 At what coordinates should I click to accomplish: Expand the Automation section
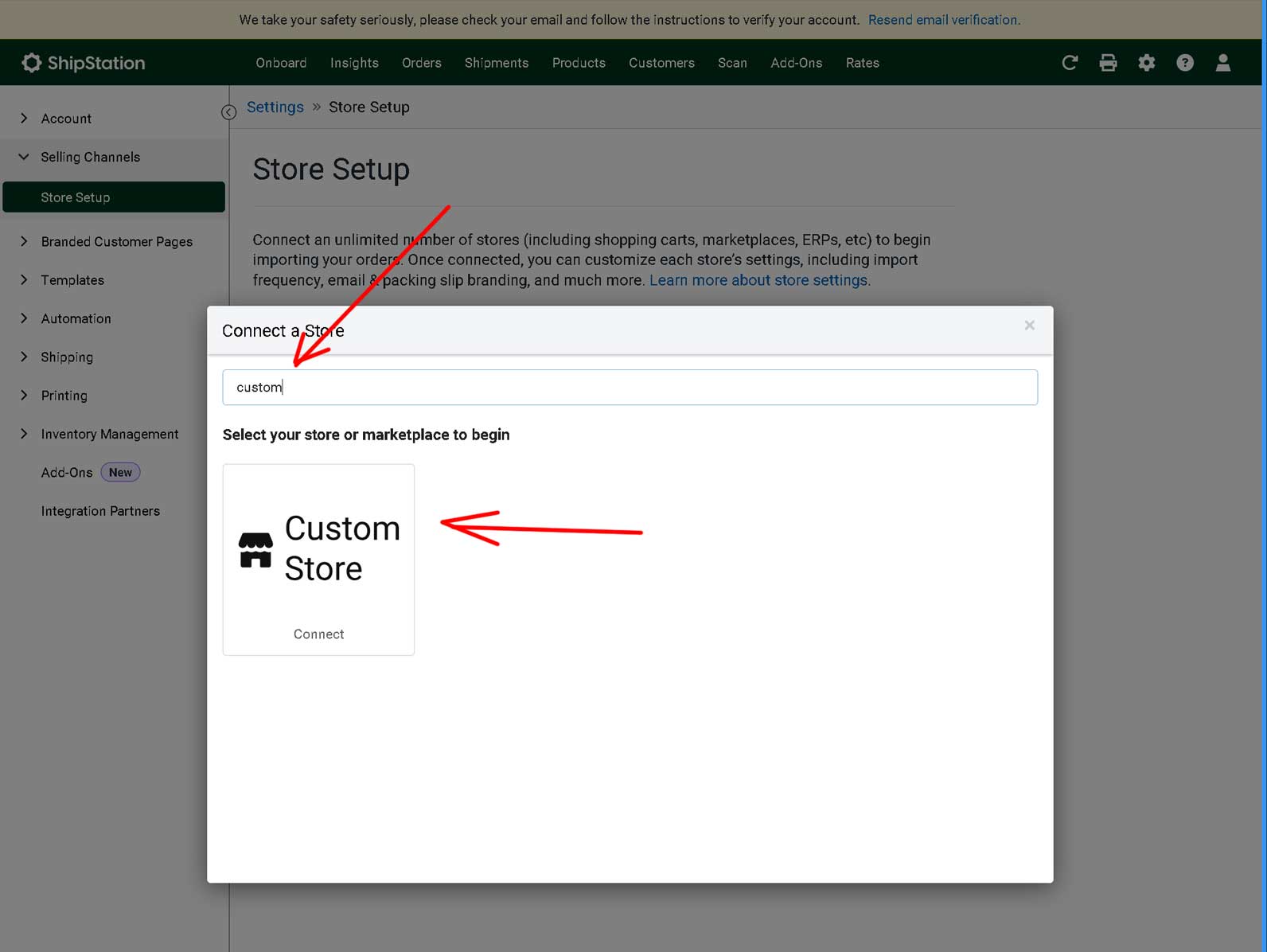pyautogui.click(x=24, y=318)
